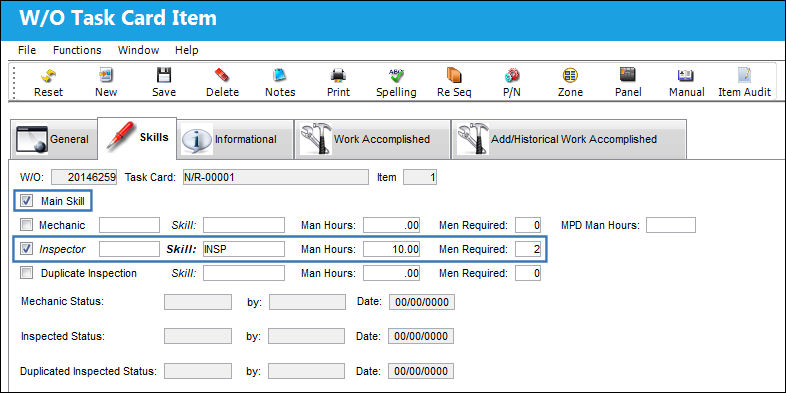Click the Mechanic Status Date field
This screenshot has height=393, width=786.
[422, 302]
